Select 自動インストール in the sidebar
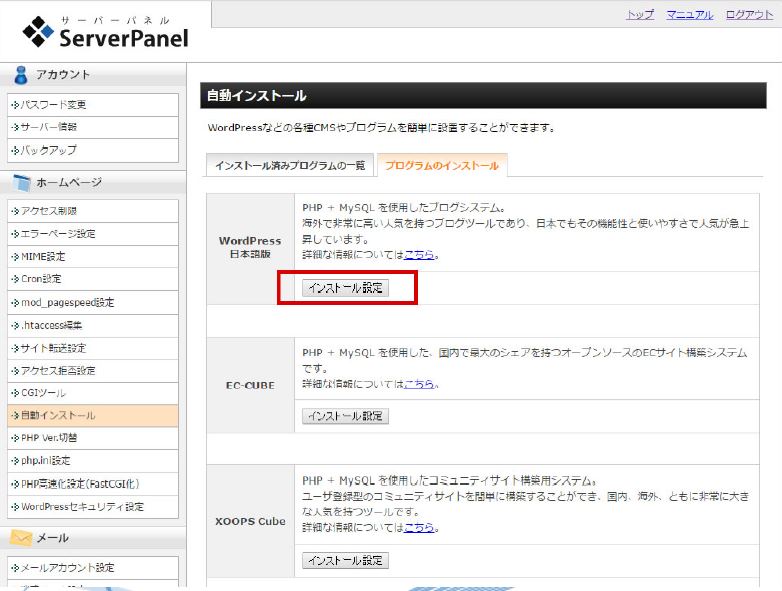782x591 pixels. pyautogui.click(x=93, y=416)
